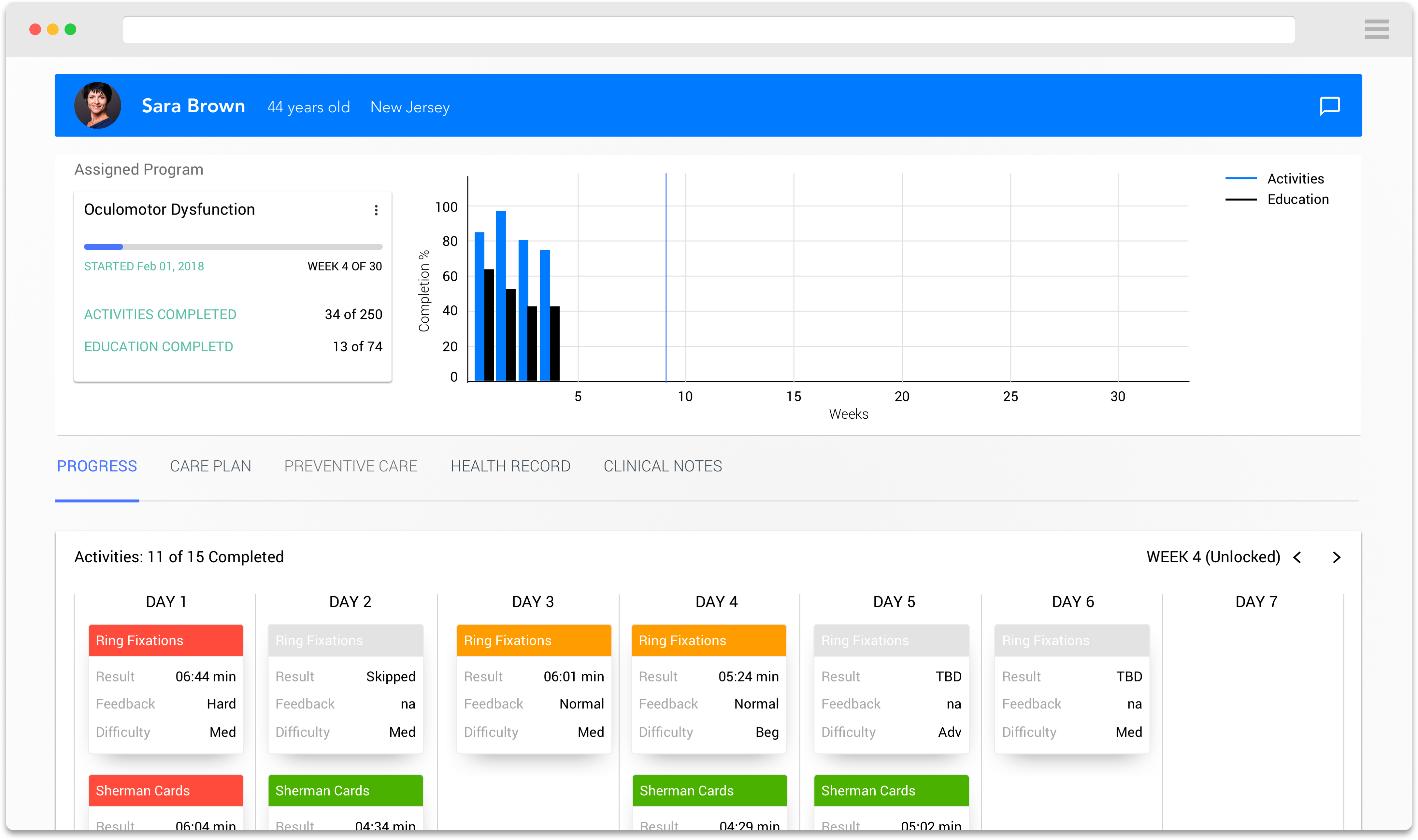This screenshot has height=840, width=1418.
Task: Click the current-week vertical marker in chart
Action: 666,277
